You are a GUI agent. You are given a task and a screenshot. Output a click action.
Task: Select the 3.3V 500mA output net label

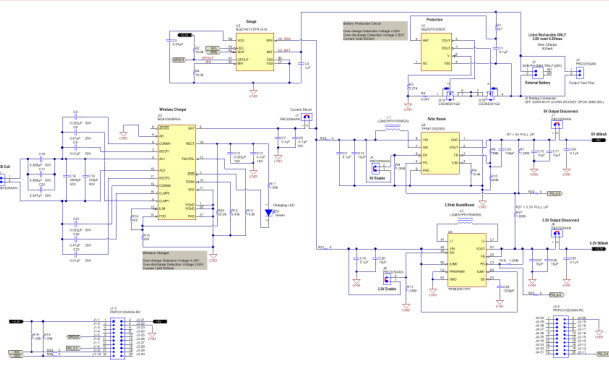click(599, 246)
